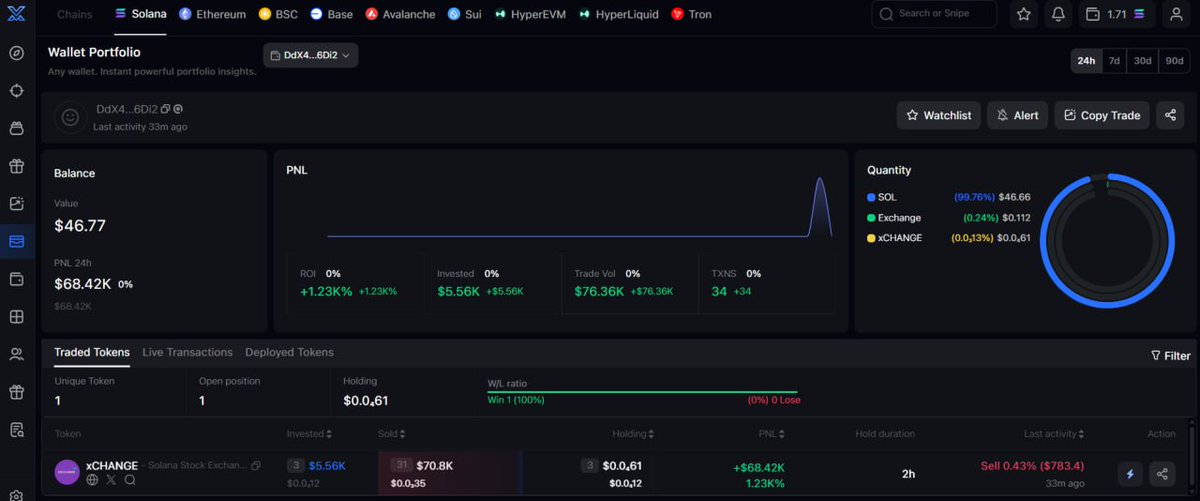Switch to HyperLiquid chain
The width and height of the screenshot is (1200, 501).
pos(620,14)
